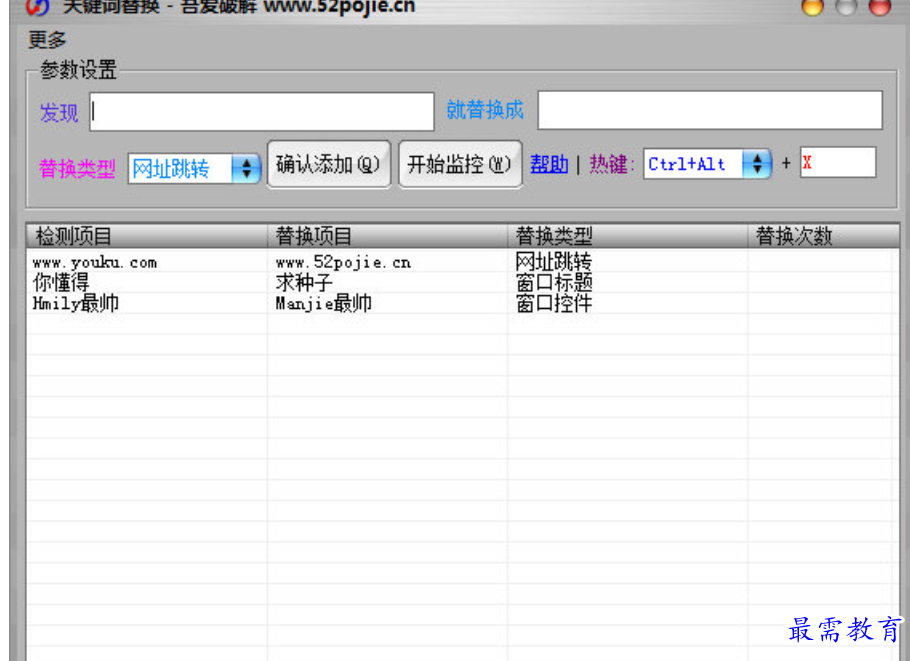
Task: Click the 检测项目 column header
Action: [80, 237]
